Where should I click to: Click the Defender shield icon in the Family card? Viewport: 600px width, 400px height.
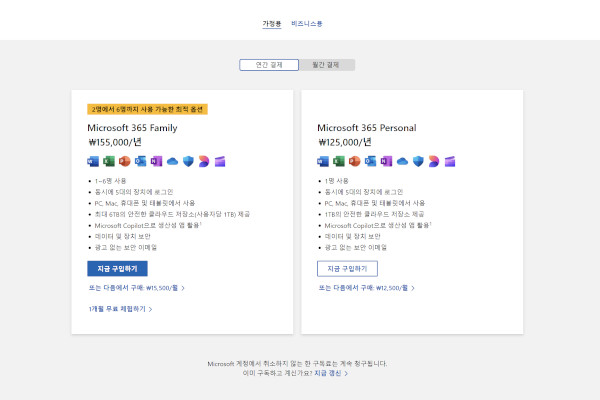click(188, 161)
